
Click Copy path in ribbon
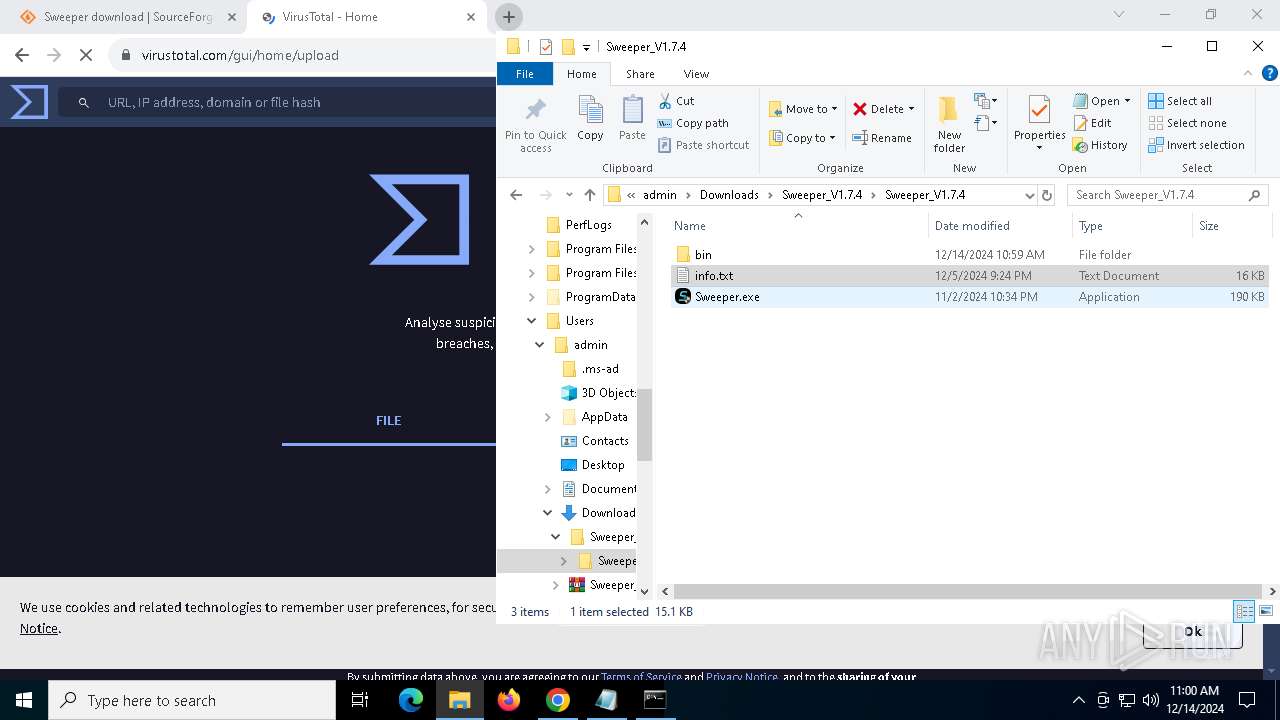tap(692, 123)
